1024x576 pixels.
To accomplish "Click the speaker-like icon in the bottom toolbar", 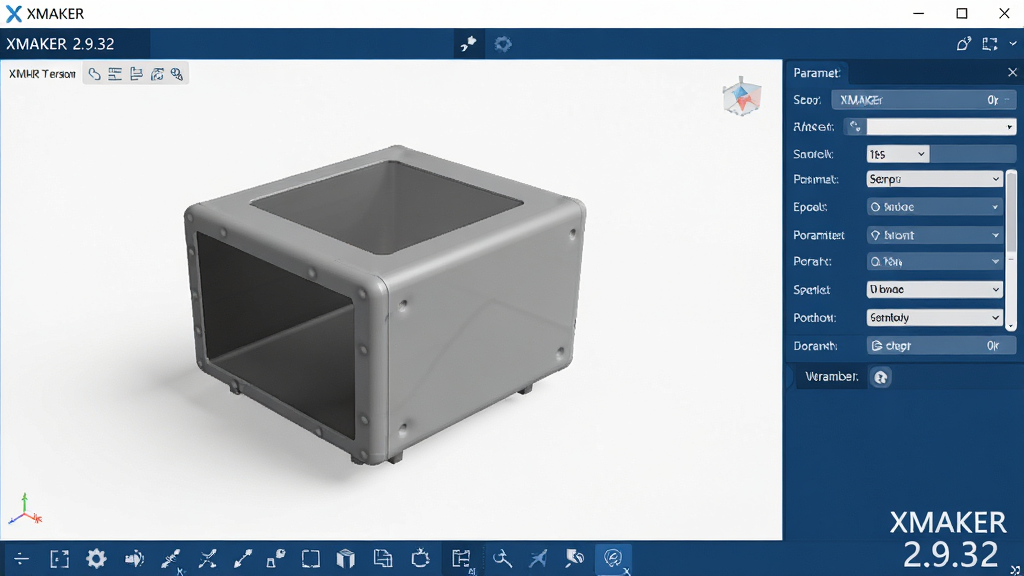I will tap(134, 558).
